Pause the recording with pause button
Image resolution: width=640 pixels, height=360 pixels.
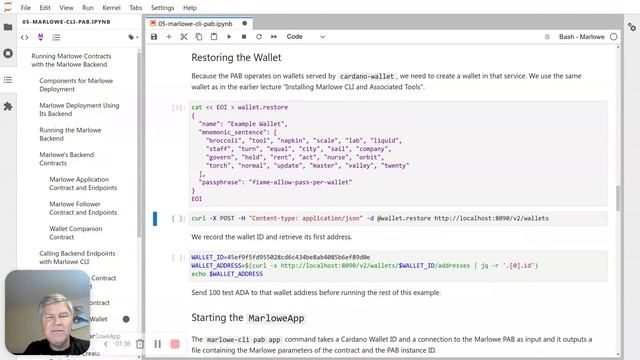(158, 344)
